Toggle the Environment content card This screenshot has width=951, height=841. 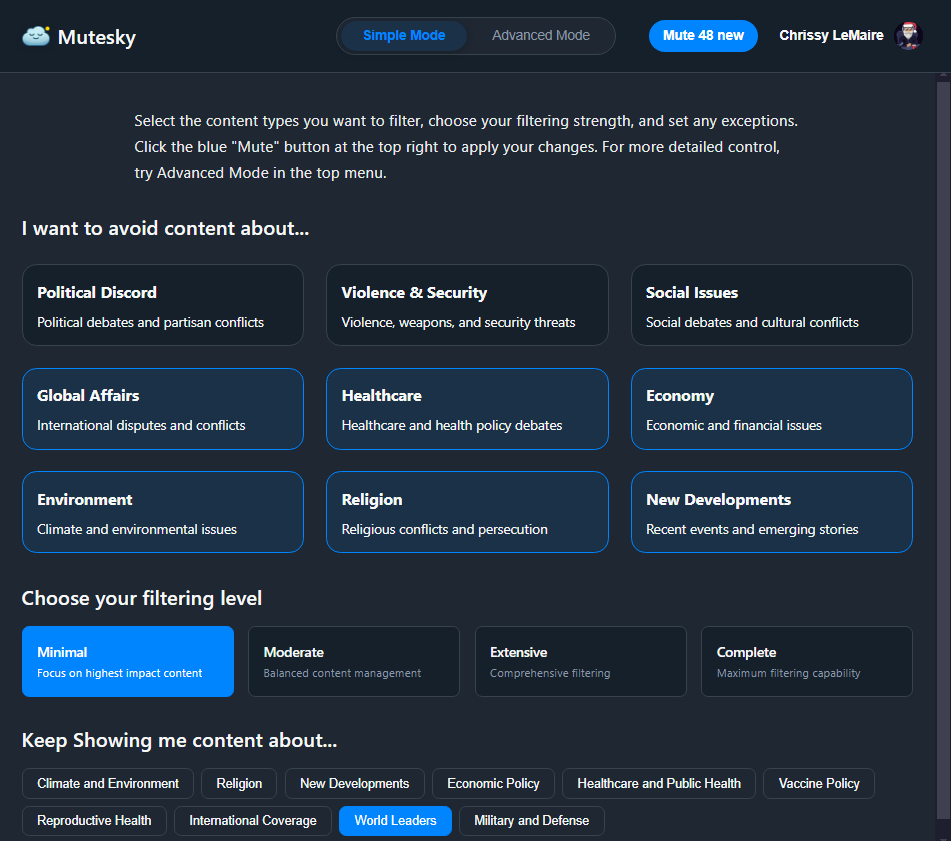[162, 512]
